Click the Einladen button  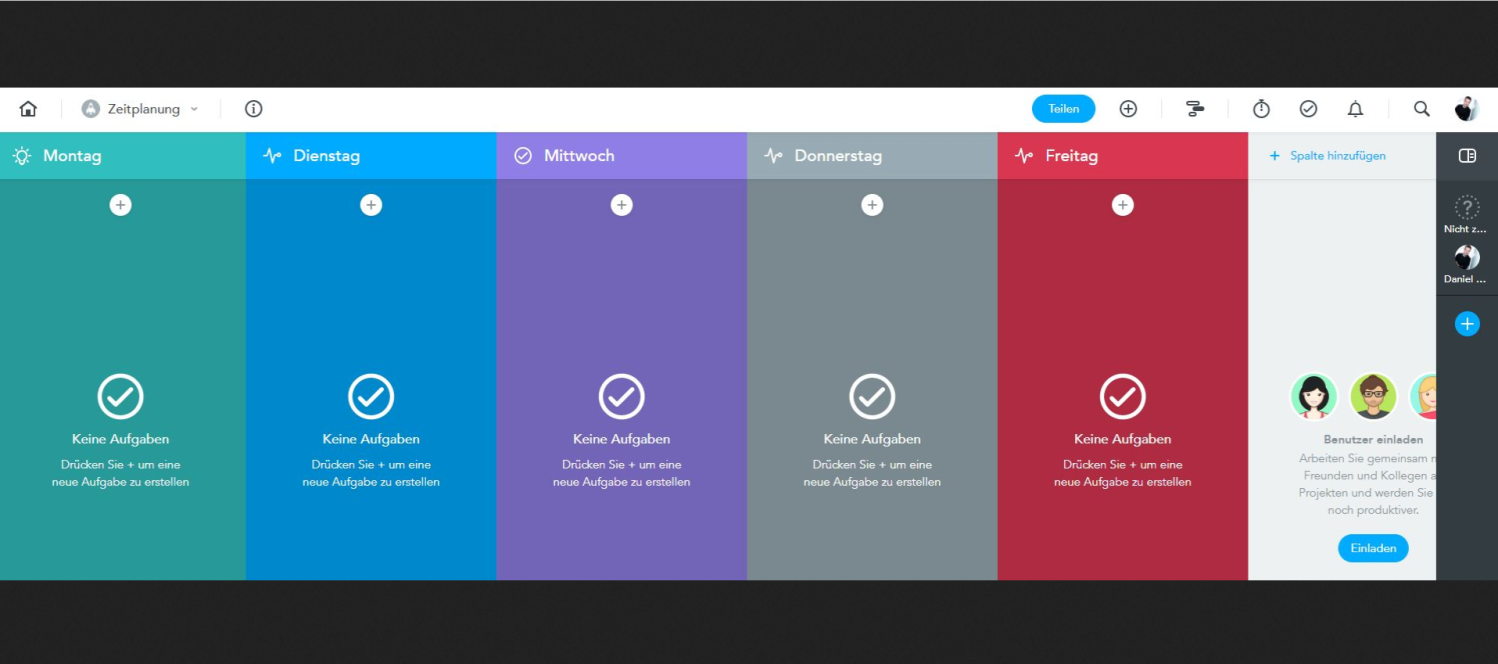pos(1372,548)
